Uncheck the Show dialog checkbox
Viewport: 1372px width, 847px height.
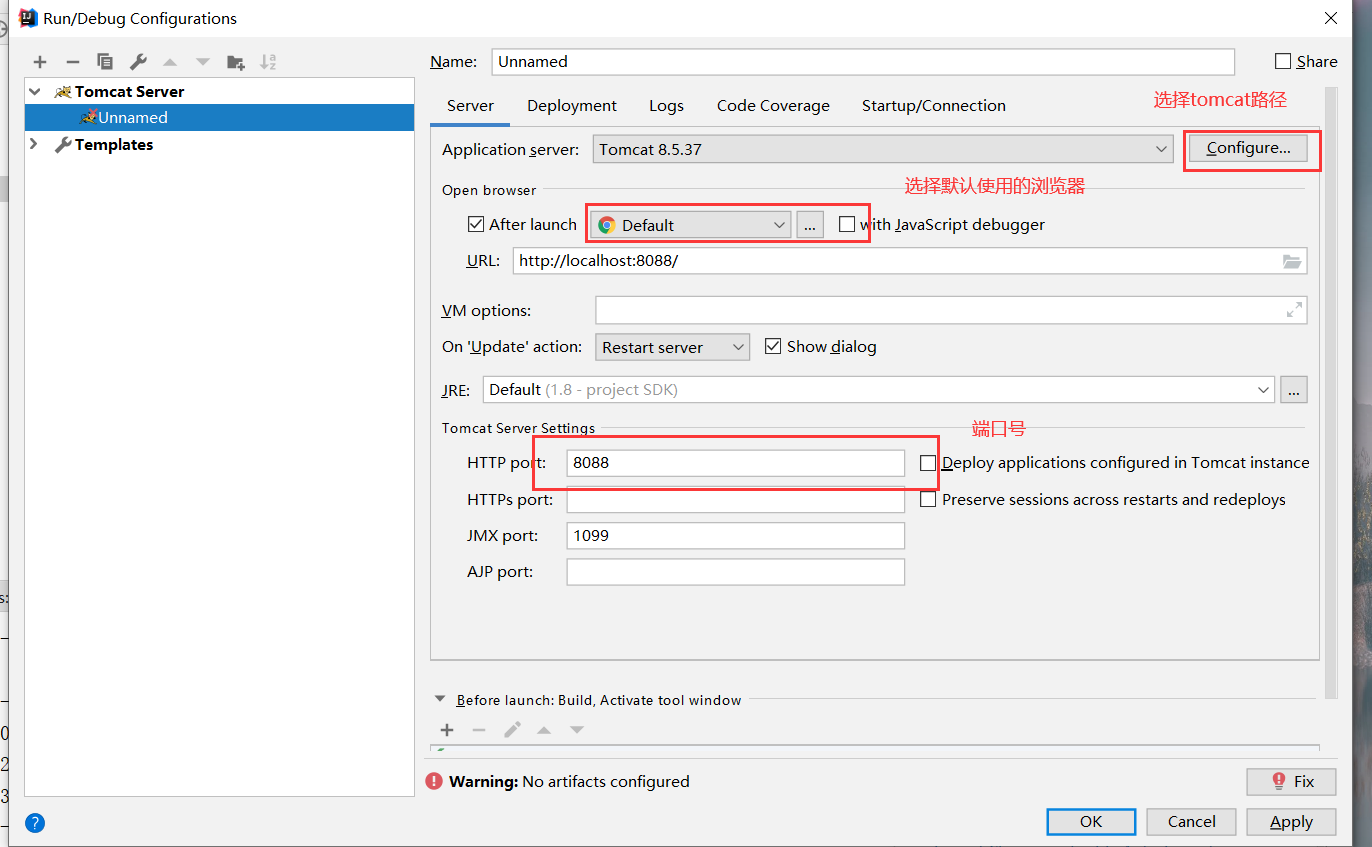772,346
